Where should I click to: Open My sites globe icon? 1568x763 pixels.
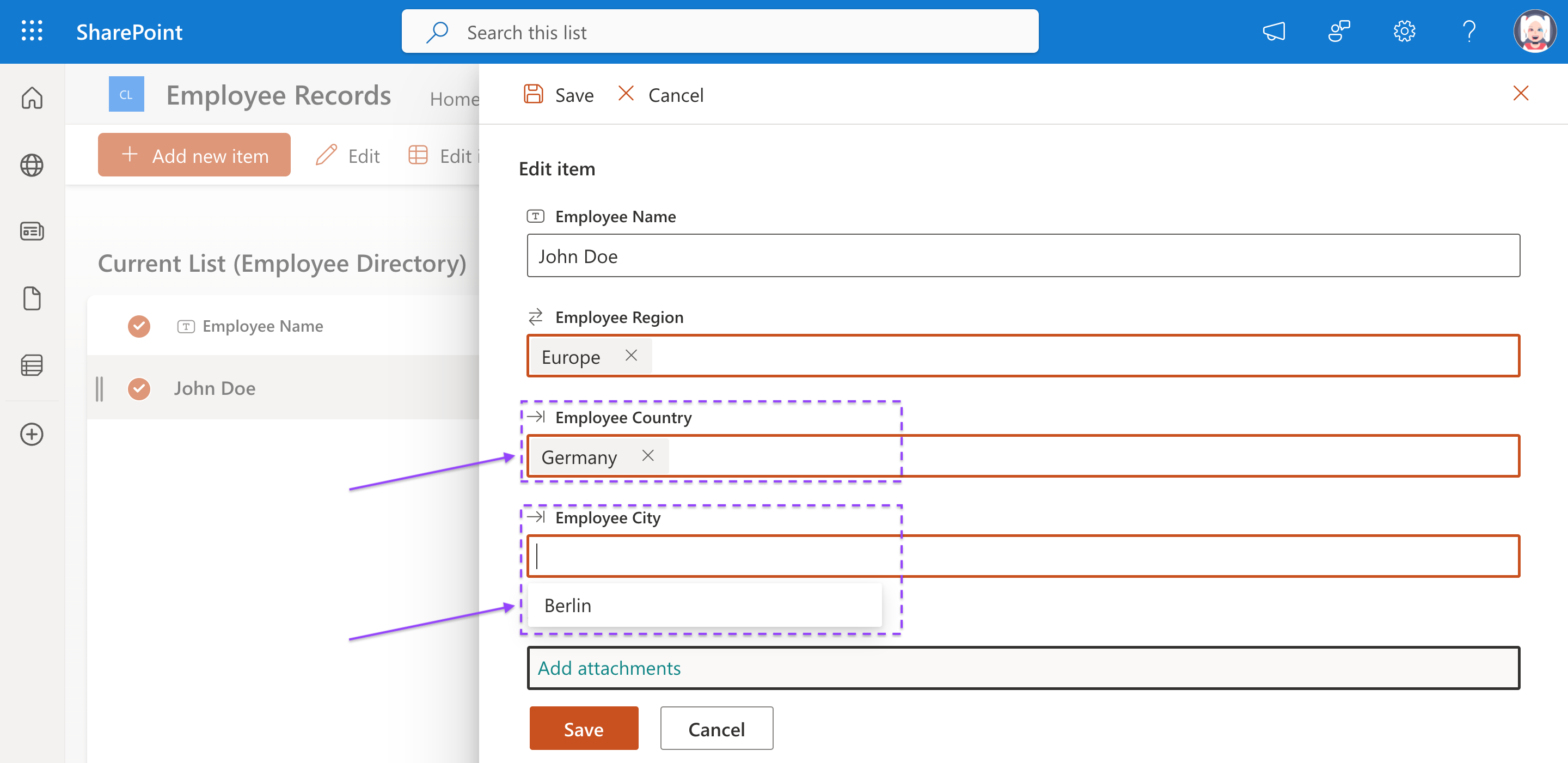32,165
